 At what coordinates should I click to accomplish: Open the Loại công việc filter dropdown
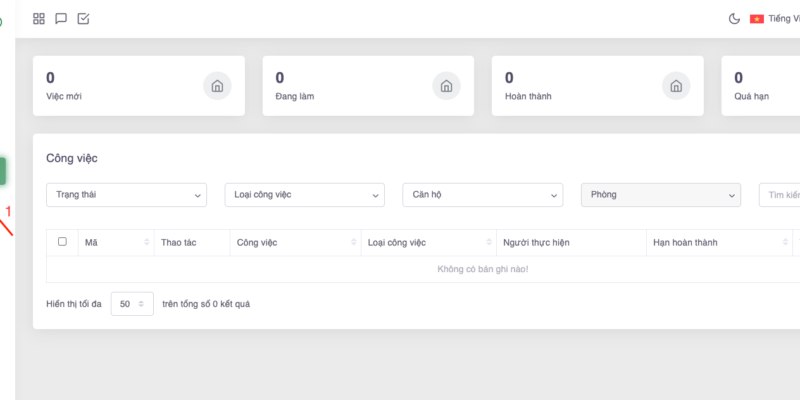304,195
